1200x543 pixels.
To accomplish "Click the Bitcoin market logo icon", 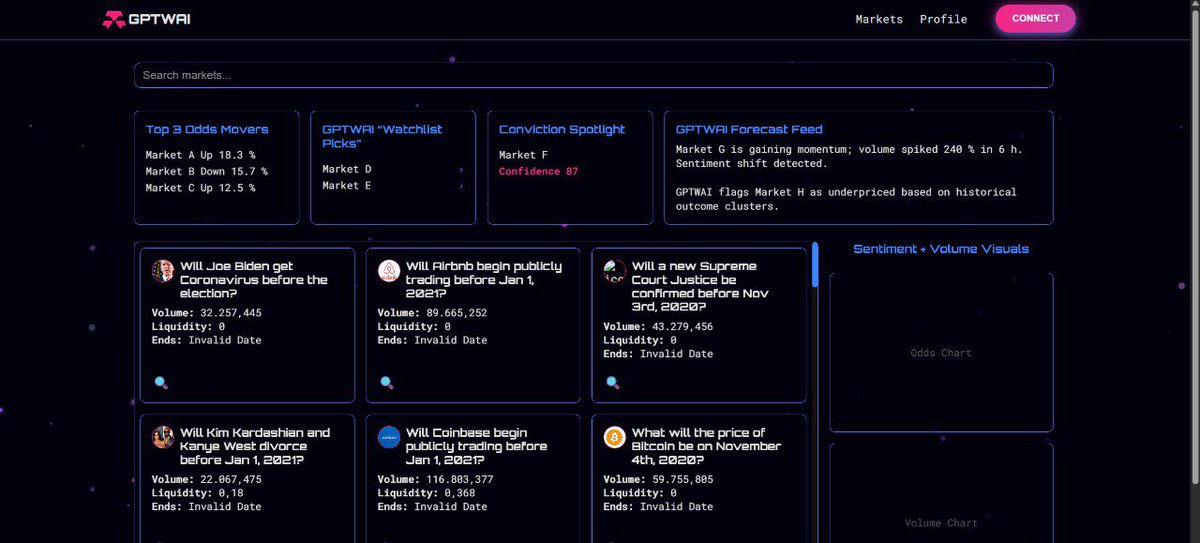I will pos(615,437).
